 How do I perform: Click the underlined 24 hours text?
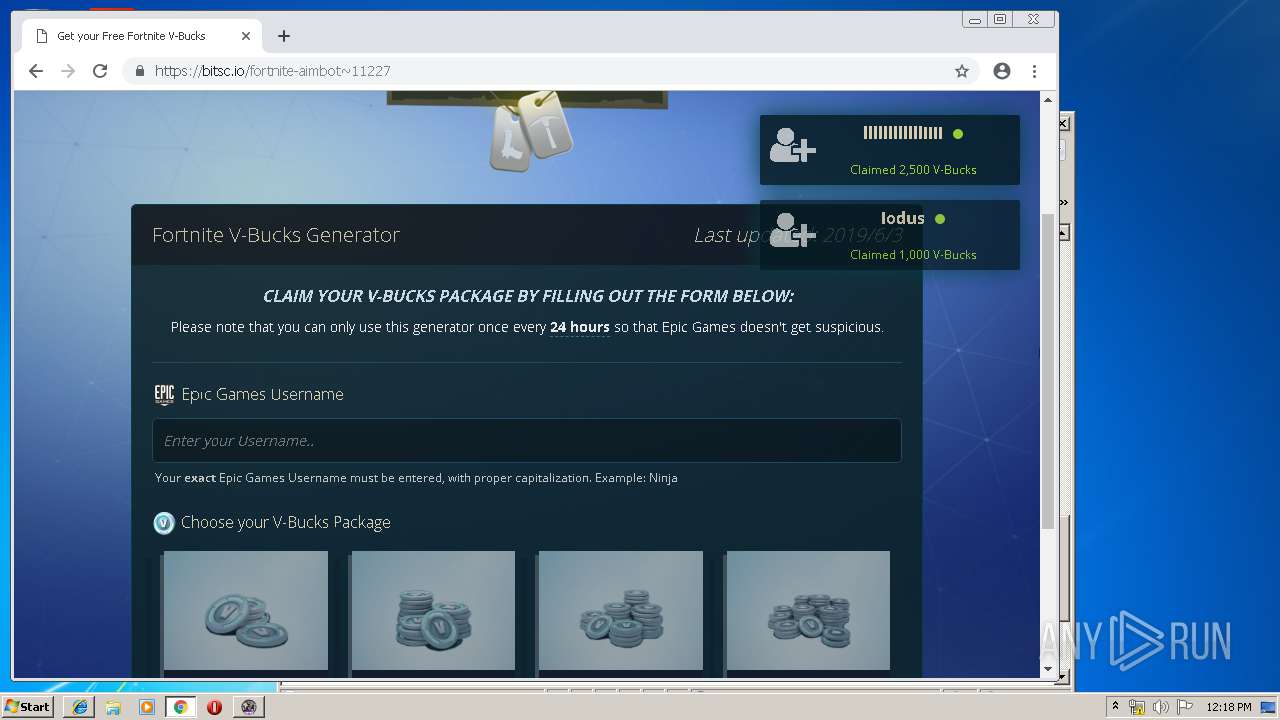coord(580,327)
